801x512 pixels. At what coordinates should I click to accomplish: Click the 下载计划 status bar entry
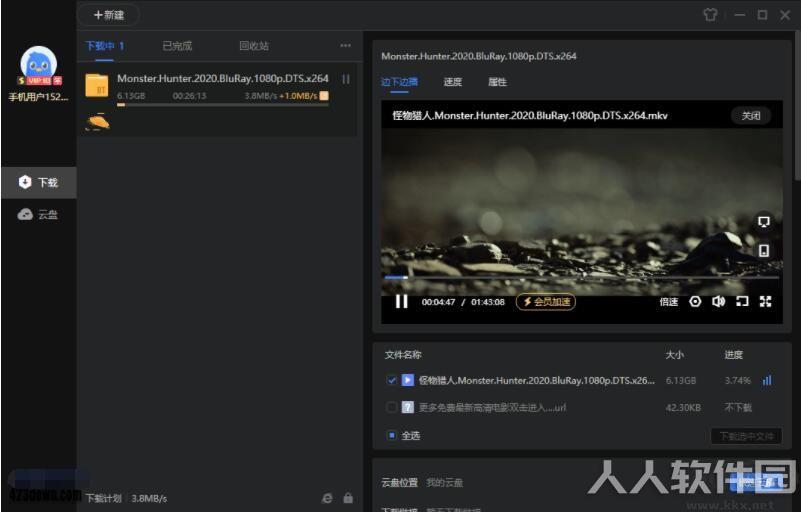click(x=103, y=498)
